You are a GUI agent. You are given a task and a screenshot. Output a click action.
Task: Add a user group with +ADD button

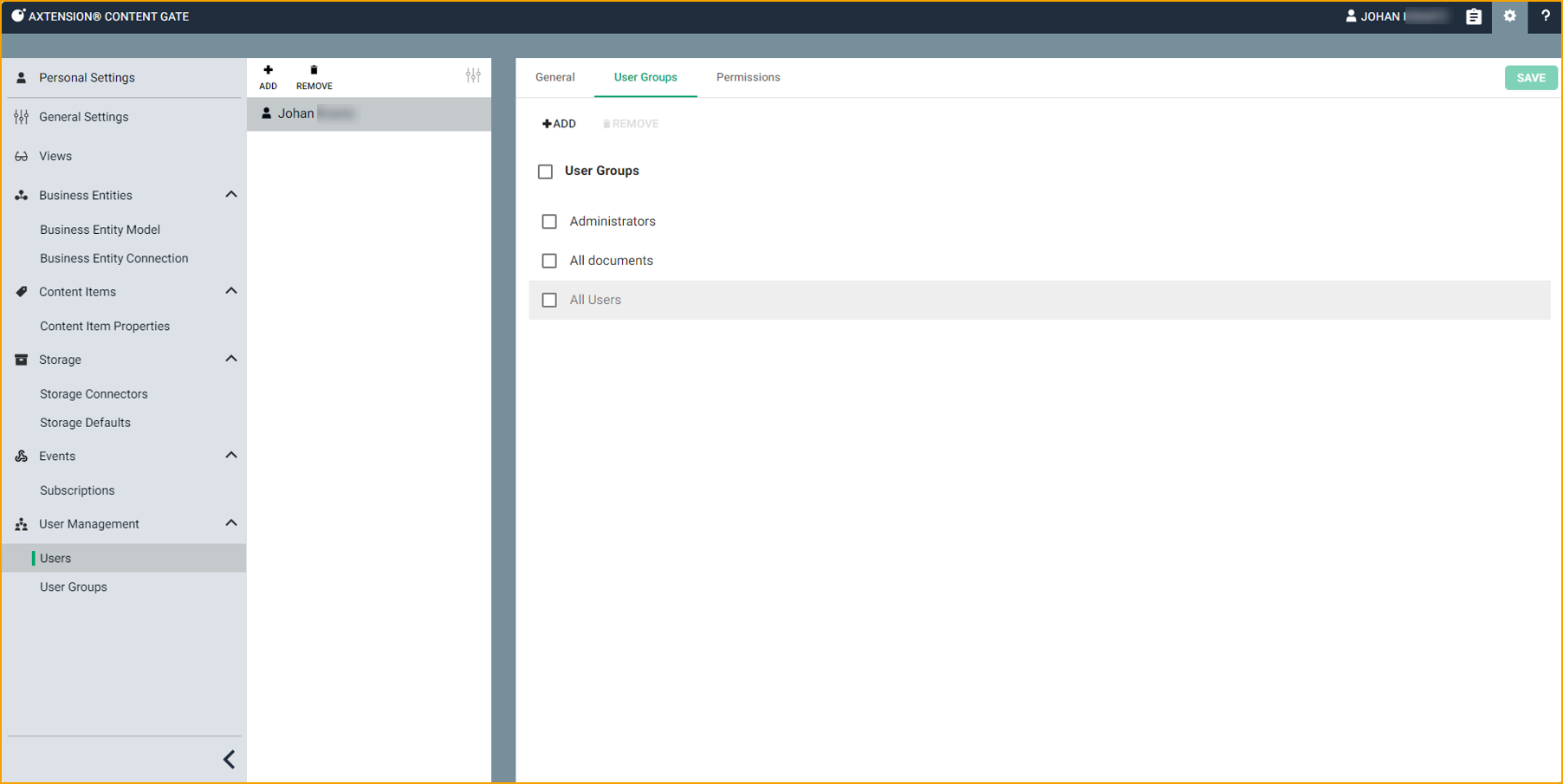[559, 124]
